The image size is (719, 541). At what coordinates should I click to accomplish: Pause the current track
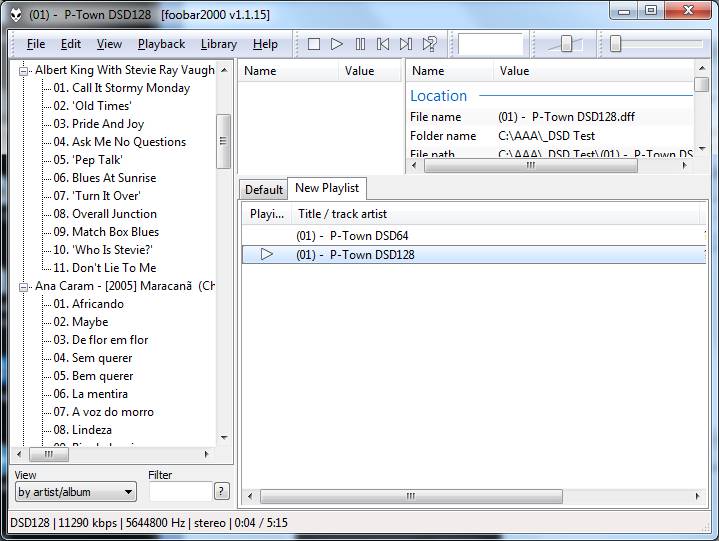coord(360,44)
